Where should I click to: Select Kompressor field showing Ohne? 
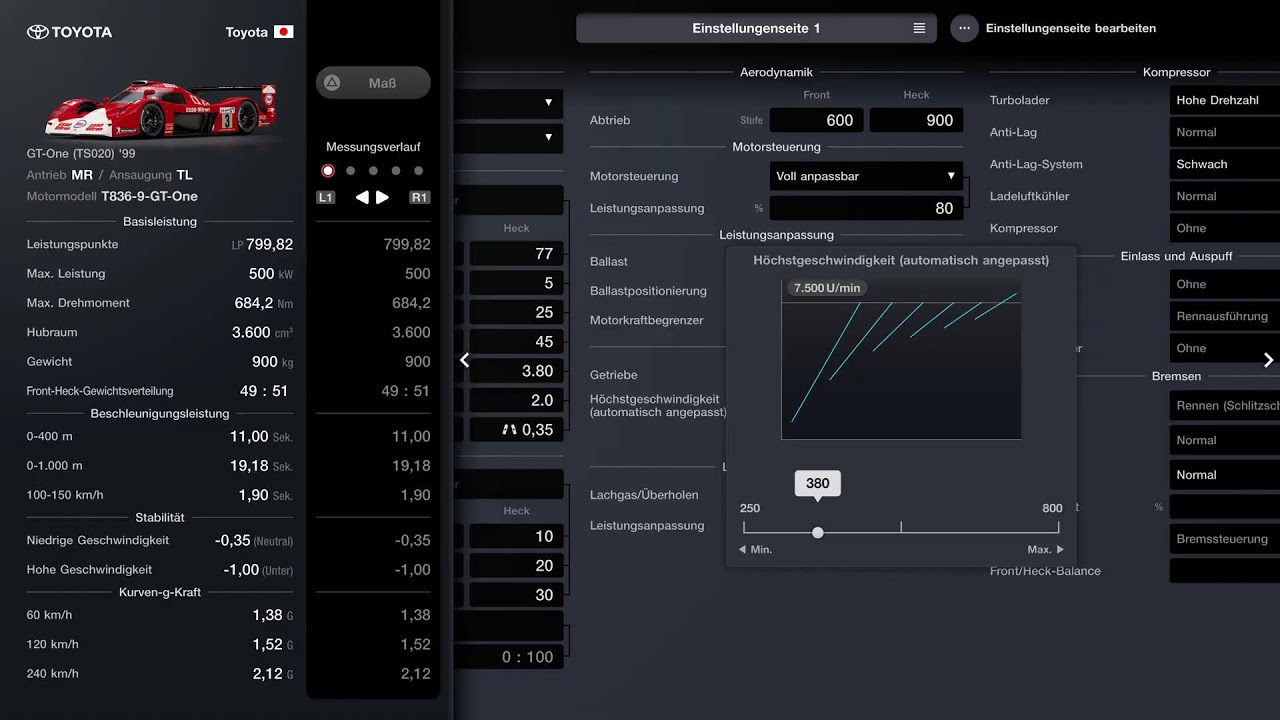coord(1224,228)
